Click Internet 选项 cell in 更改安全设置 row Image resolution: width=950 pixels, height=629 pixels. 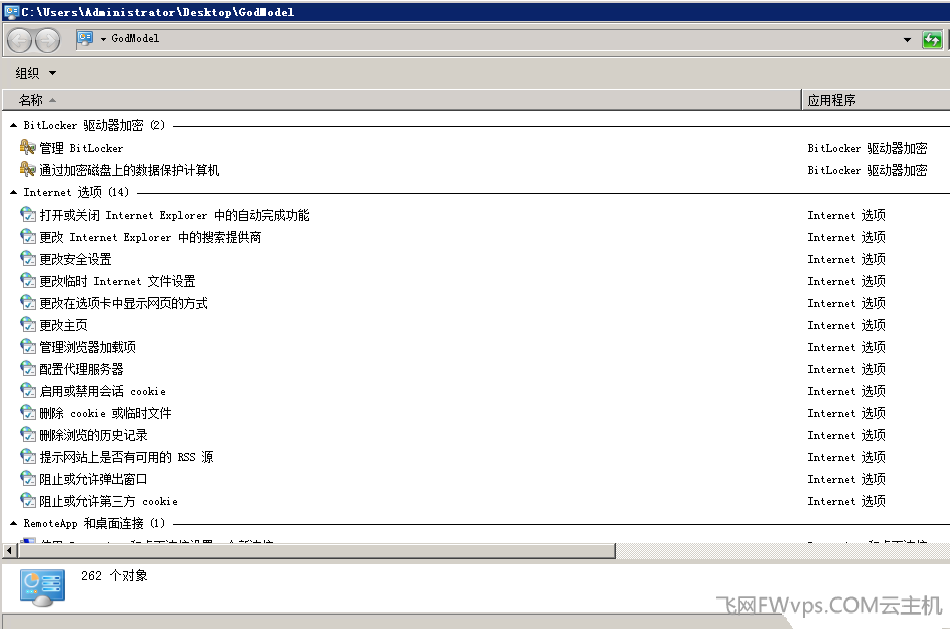pyautogui.click(x=846, y=260)
